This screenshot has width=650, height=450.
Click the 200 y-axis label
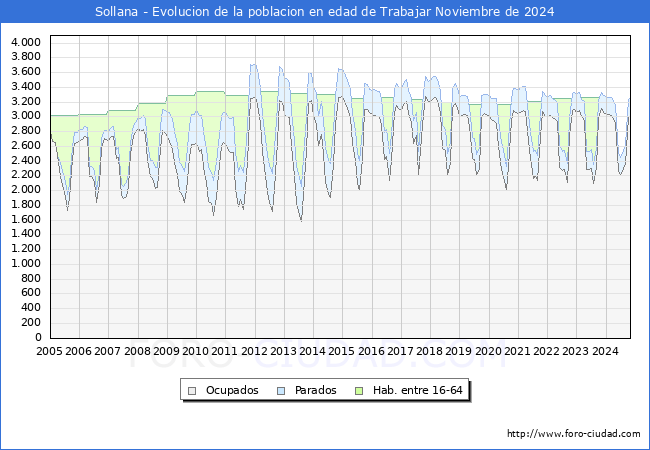point(31,322)
